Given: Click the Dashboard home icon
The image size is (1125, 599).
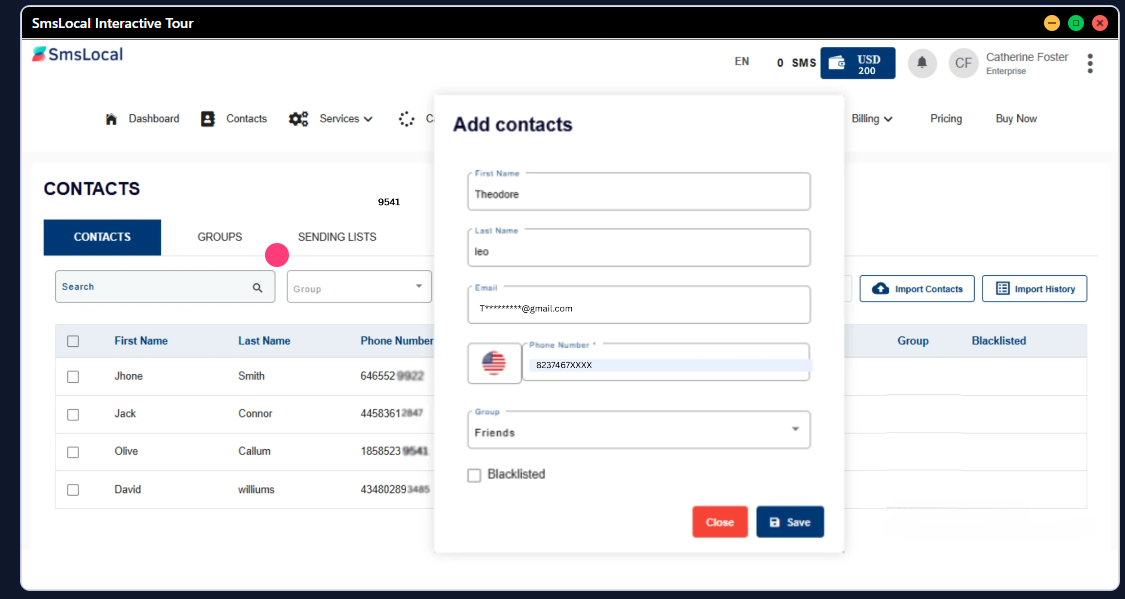Looking at the screenshot, I should [x=111, y=119].
